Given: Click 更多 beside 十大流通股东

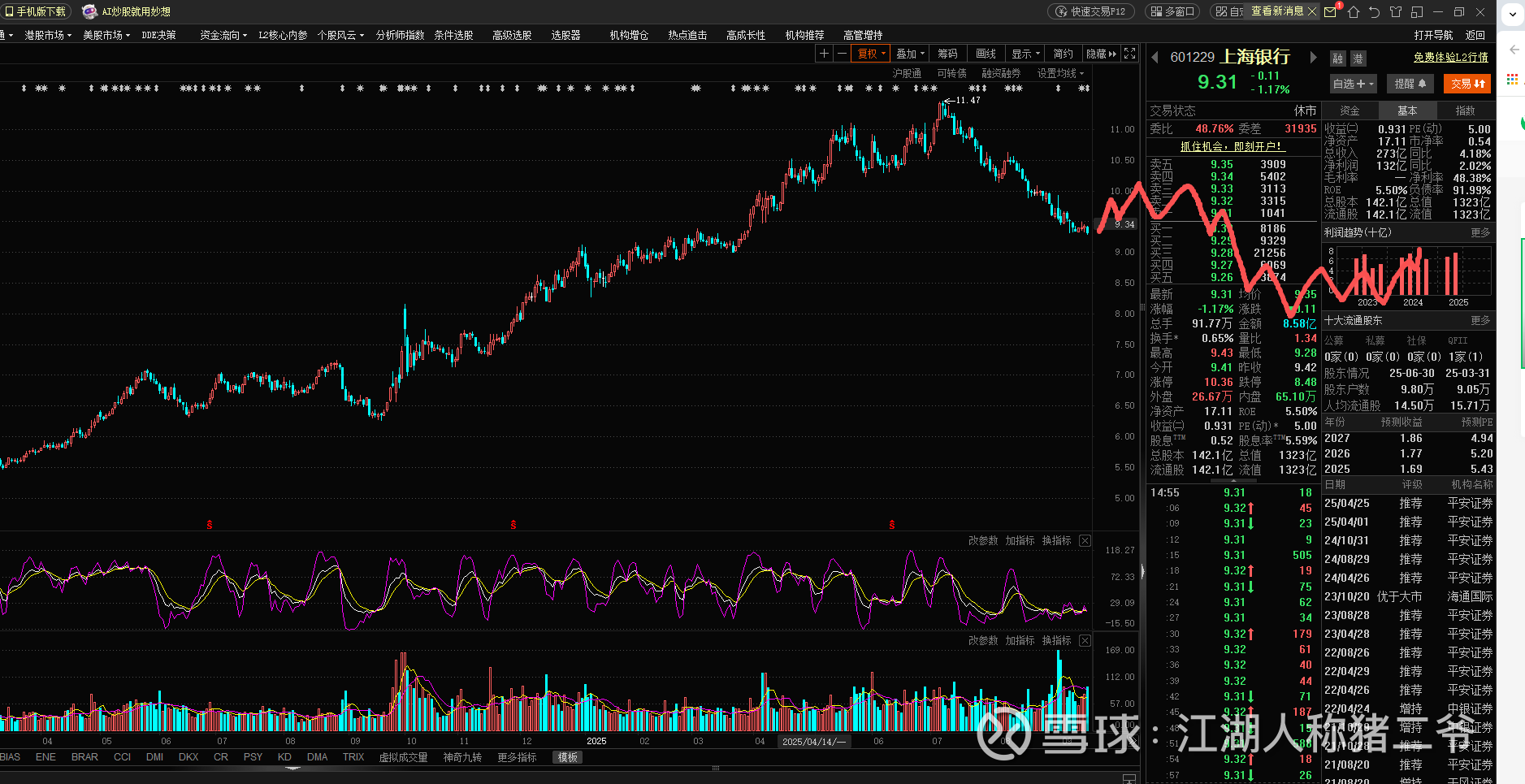Looking at the screenshot, I should tap(1480, 320).
